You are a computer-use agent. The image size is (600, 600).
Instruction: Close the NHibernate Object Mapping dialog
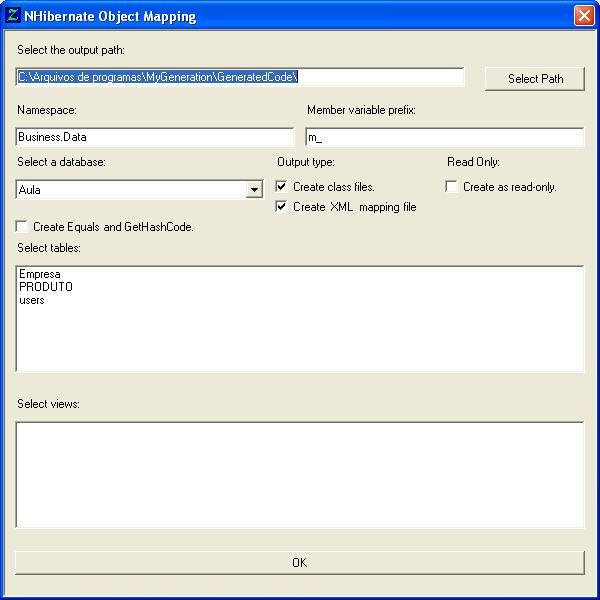[584, 16]
